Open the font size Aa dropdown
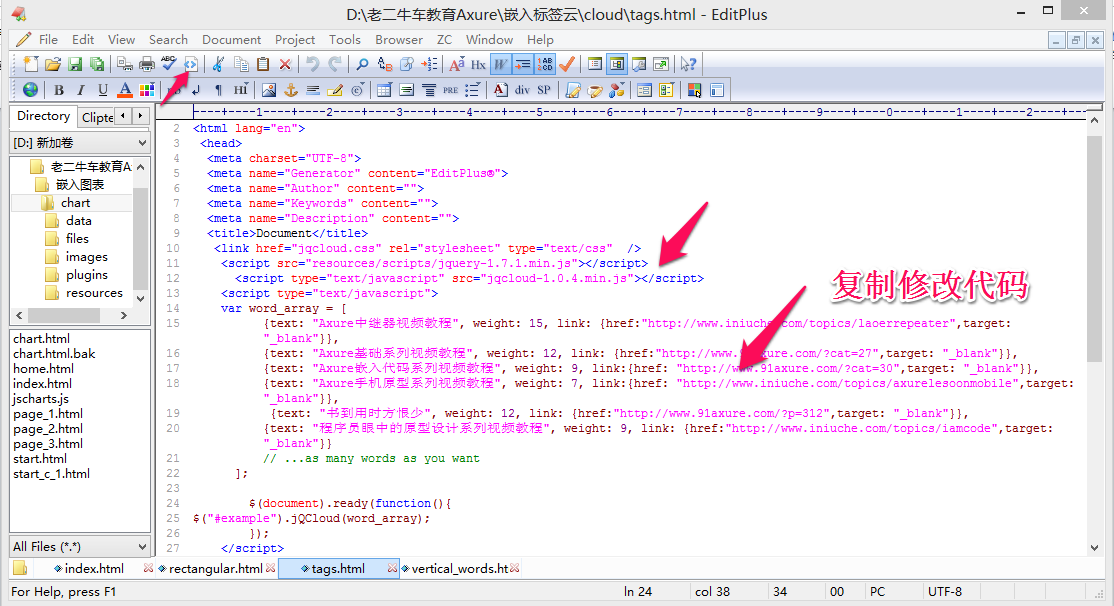The image size is (1114, 606). 457,64
